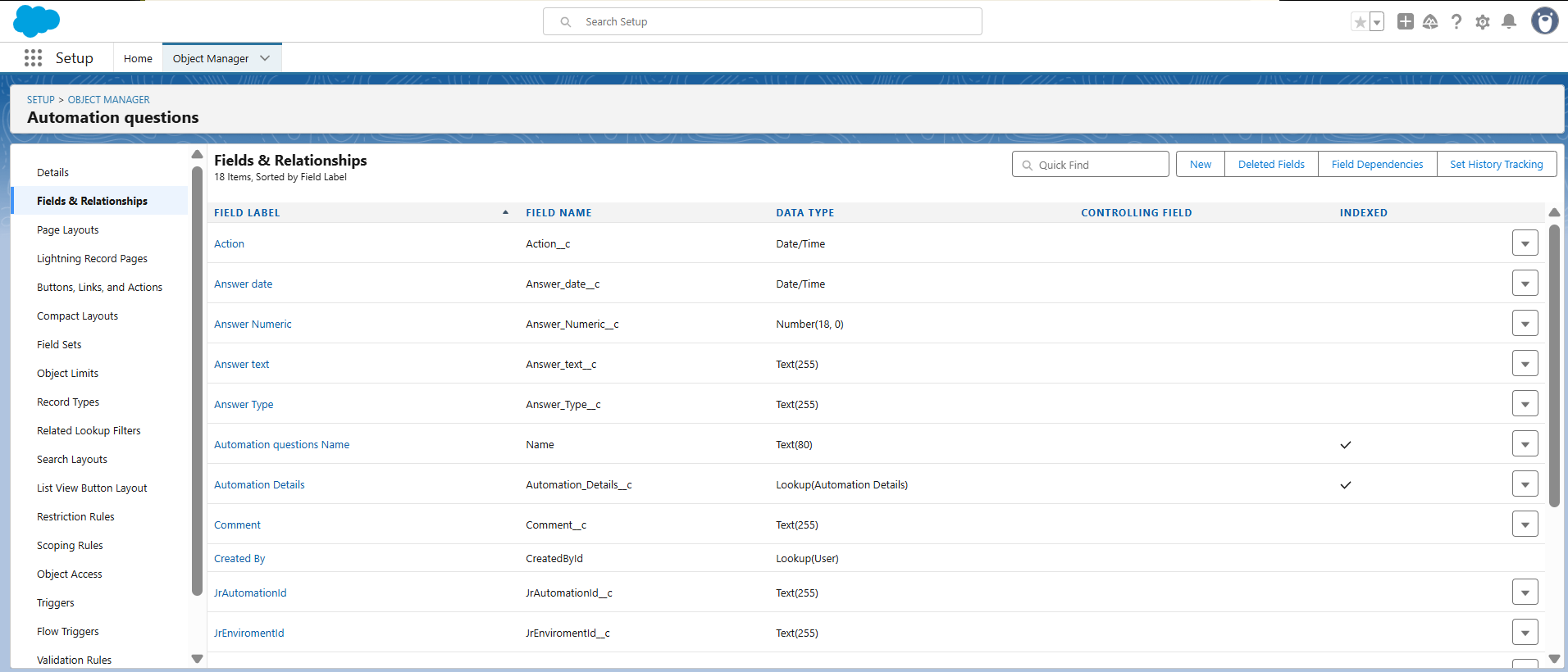Viewport: 1568px width, 672px height.
Task: Open the Trailhead guidance icon
Action: point(1430,22)
